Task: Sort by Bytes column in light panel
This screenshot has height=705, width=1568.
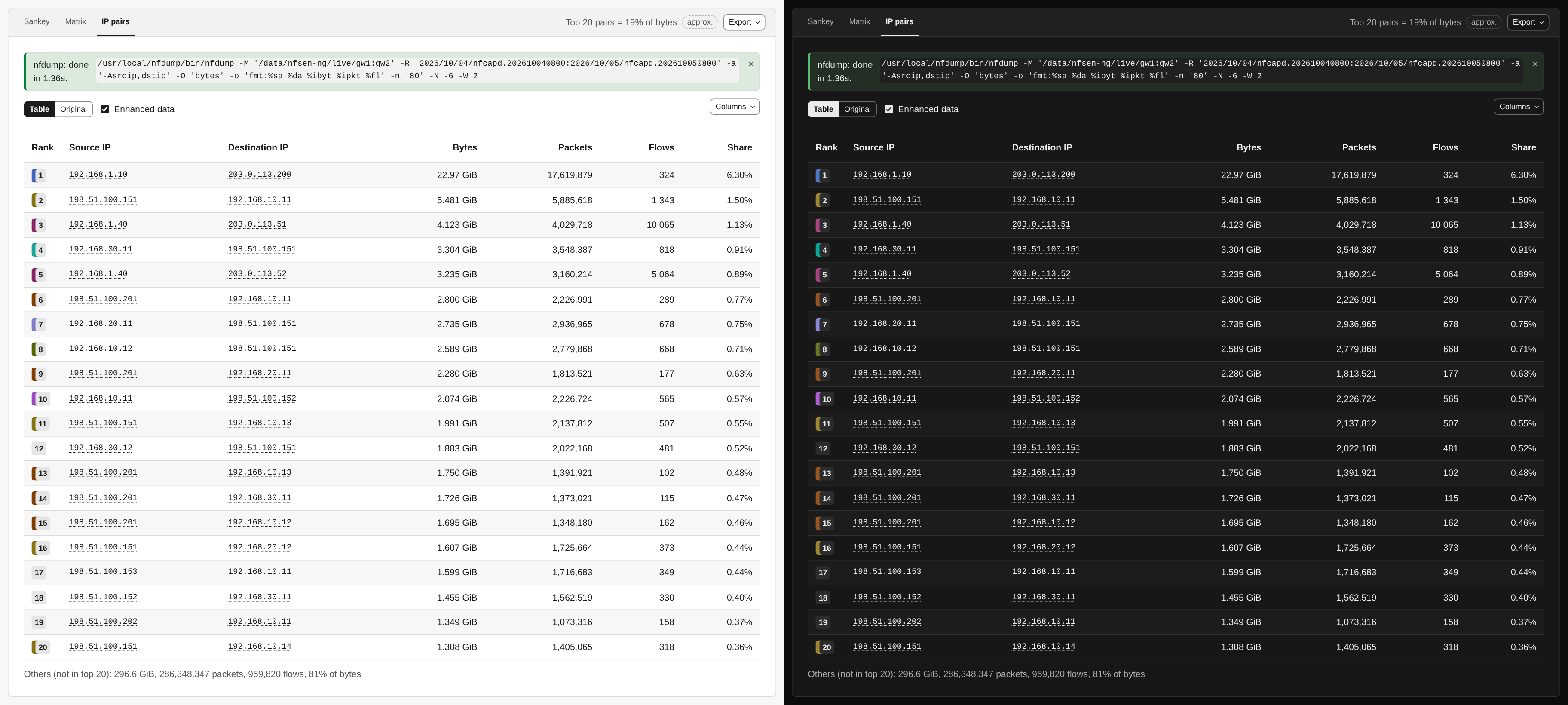Action: pos(465,147)
